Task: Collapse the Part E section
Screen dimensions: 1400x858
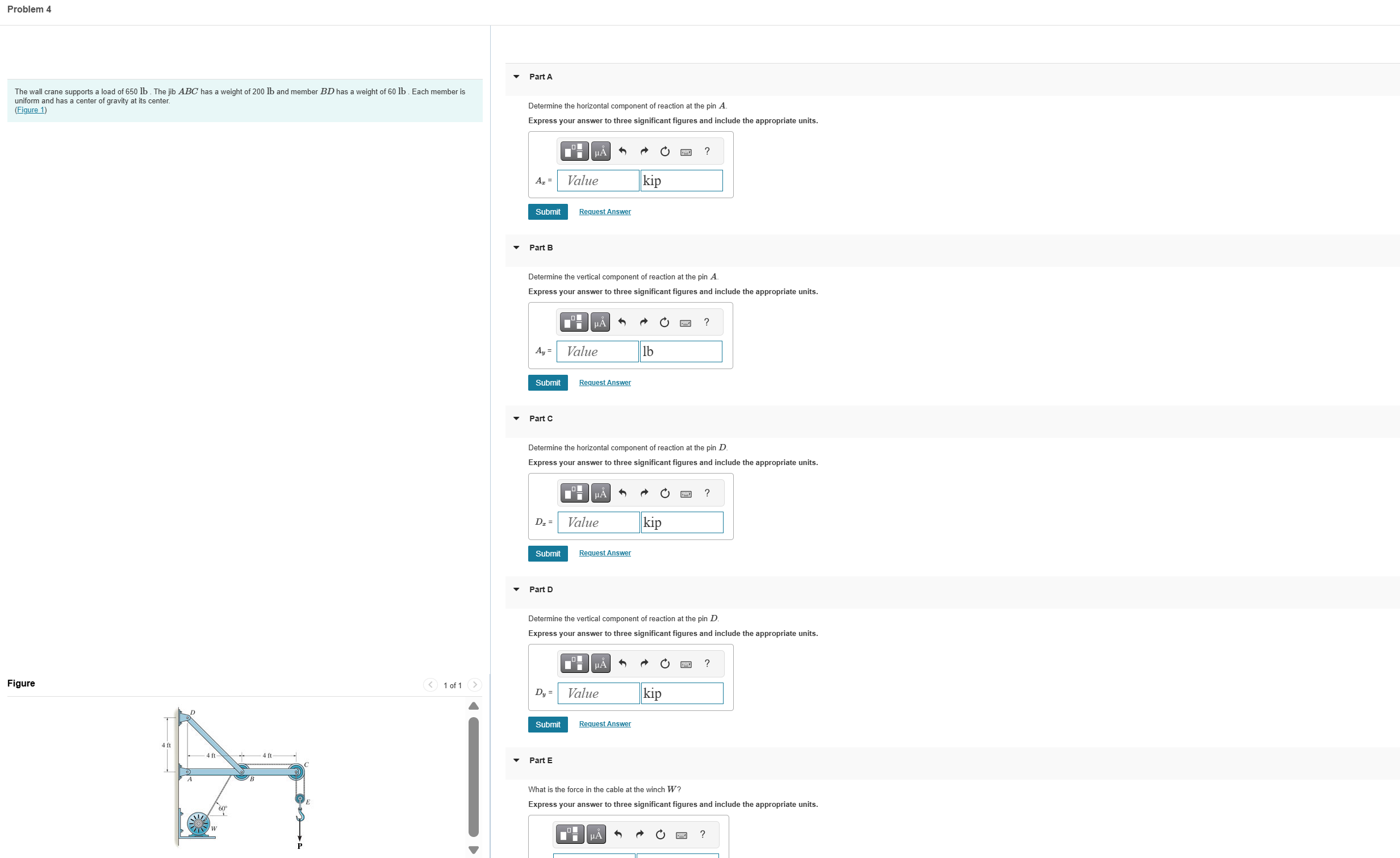Action: pyautogui.click(x=516, y=760)
